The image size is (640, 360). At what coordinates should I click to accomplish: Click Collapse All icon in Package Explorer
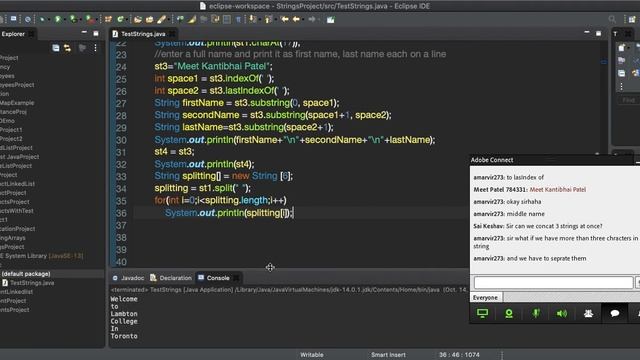(x=56, y=48)
